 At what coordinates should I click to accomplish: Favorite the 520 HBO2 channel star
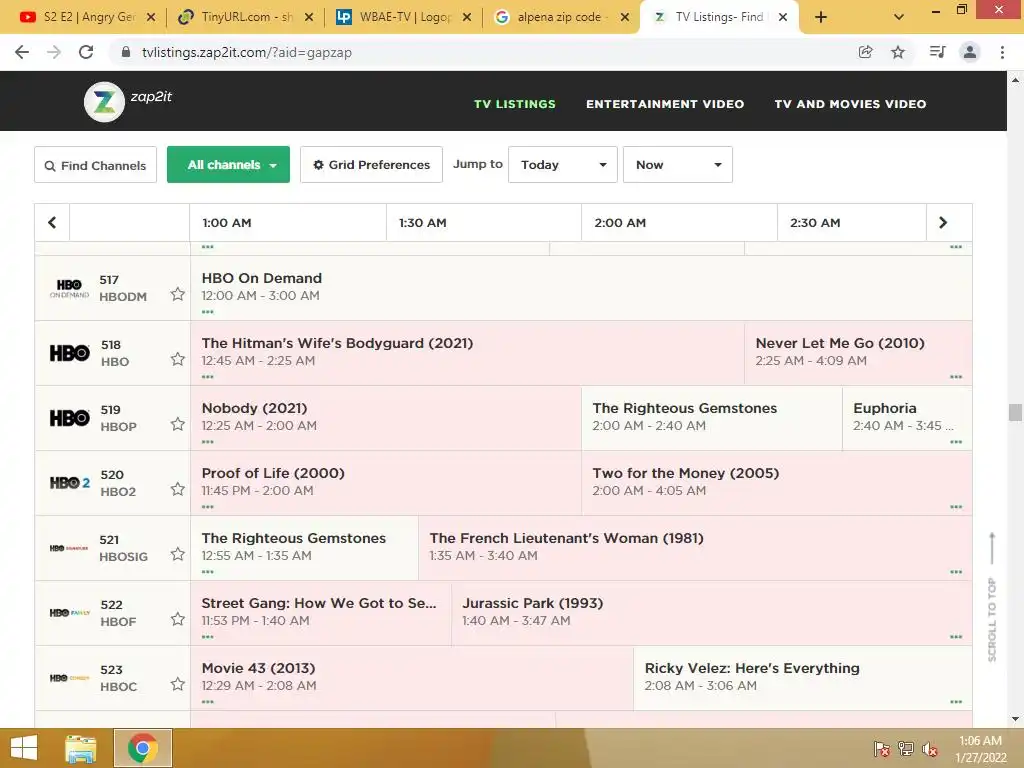(178, 489)
